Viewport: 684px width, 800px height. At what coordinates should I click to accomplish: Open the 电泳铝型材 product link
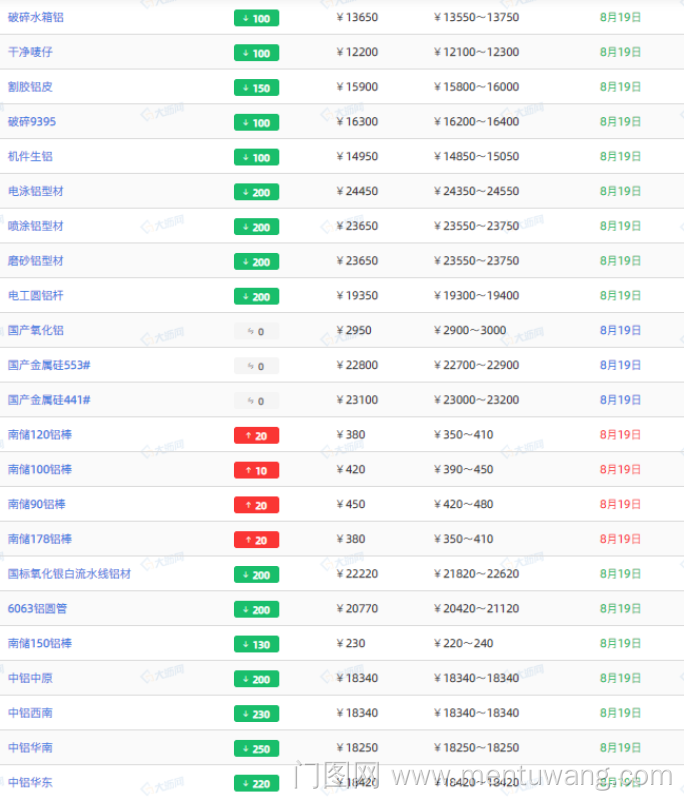pos(36,191)
